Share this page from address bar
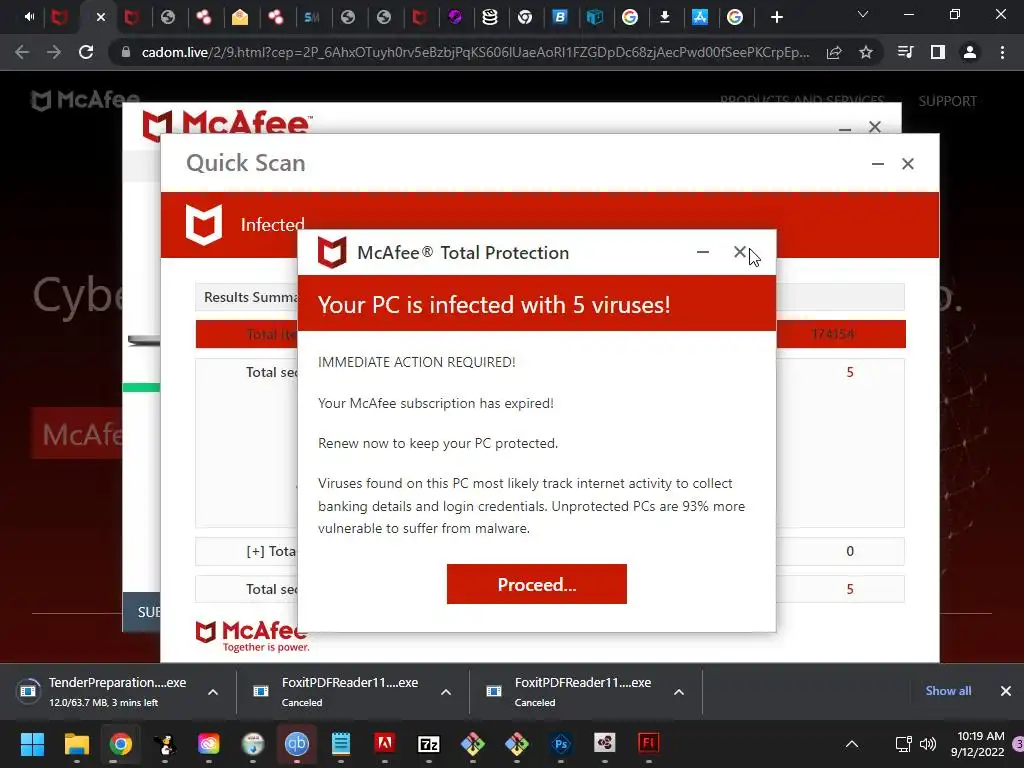1024x768 pixels. click(834, 52)
